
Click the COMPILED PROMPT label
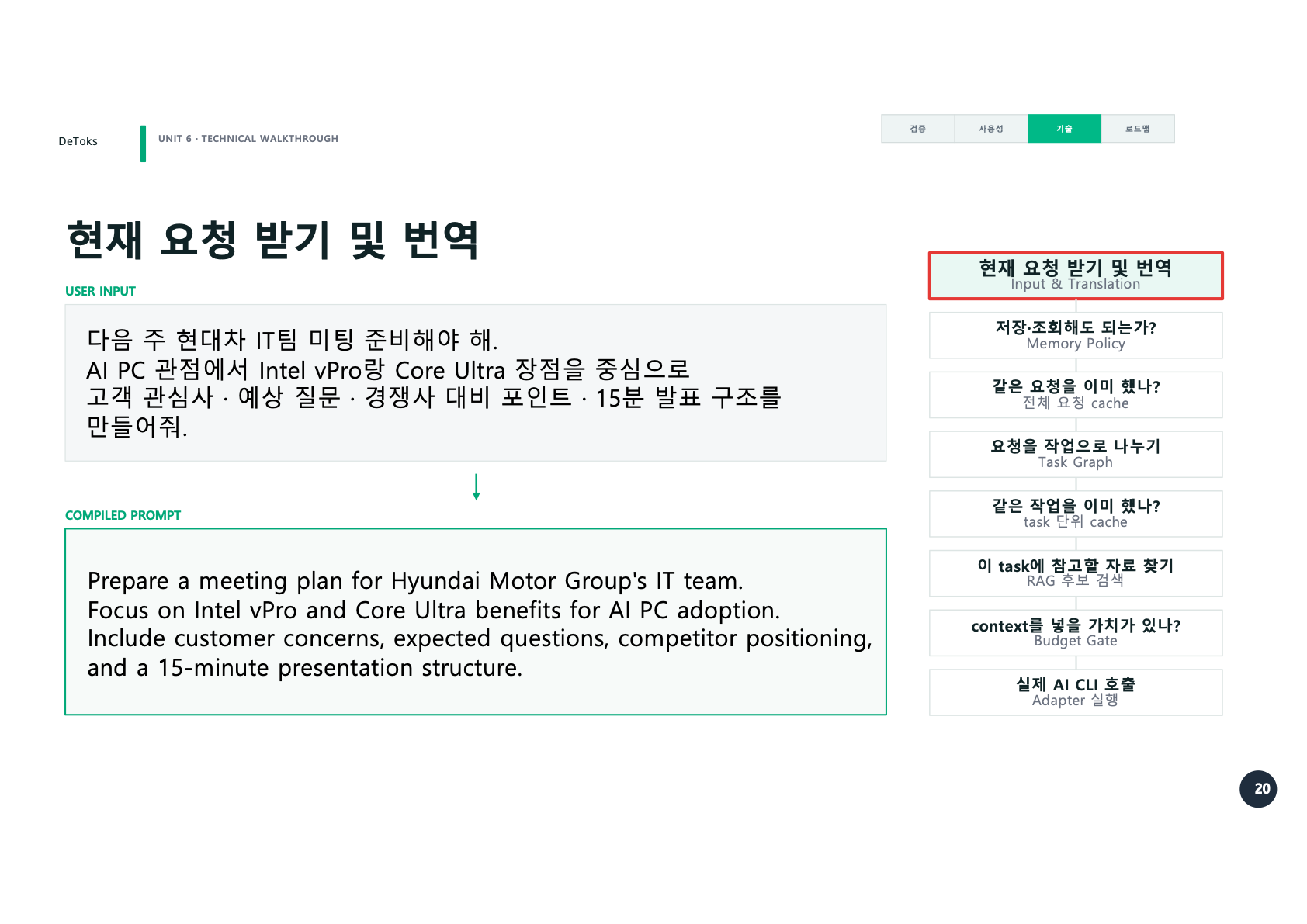[123, 515]
